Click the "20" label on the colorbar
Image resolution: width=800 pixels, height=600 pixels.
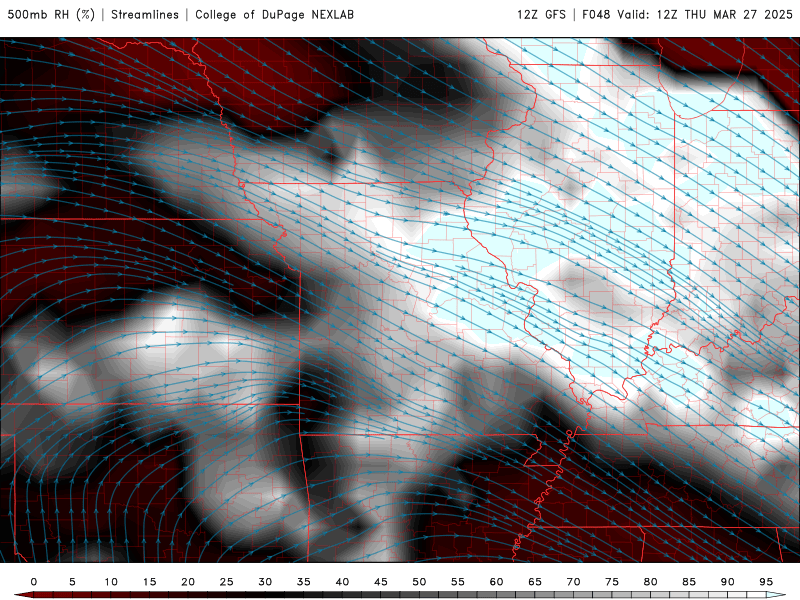(188, 582)
